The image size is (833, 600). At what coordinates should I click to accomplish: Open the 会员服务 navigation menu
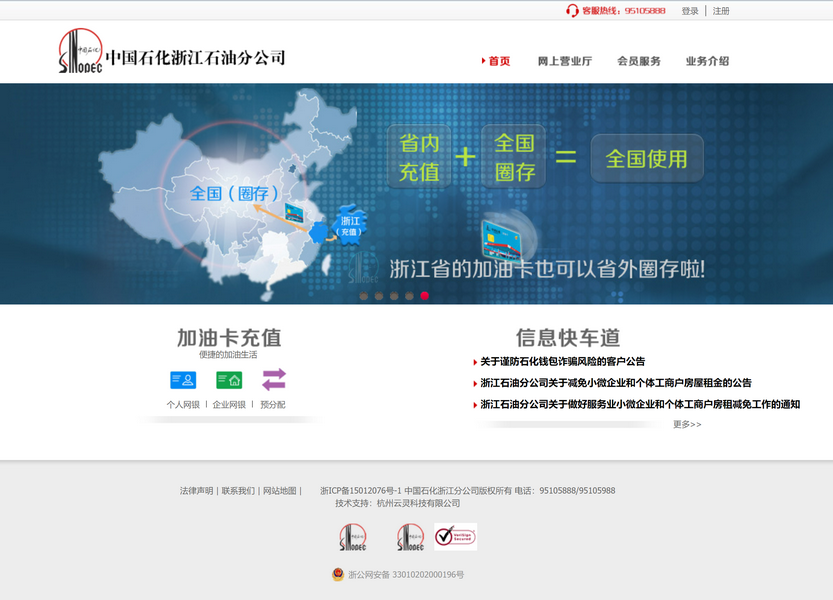(x=639, y=61)
